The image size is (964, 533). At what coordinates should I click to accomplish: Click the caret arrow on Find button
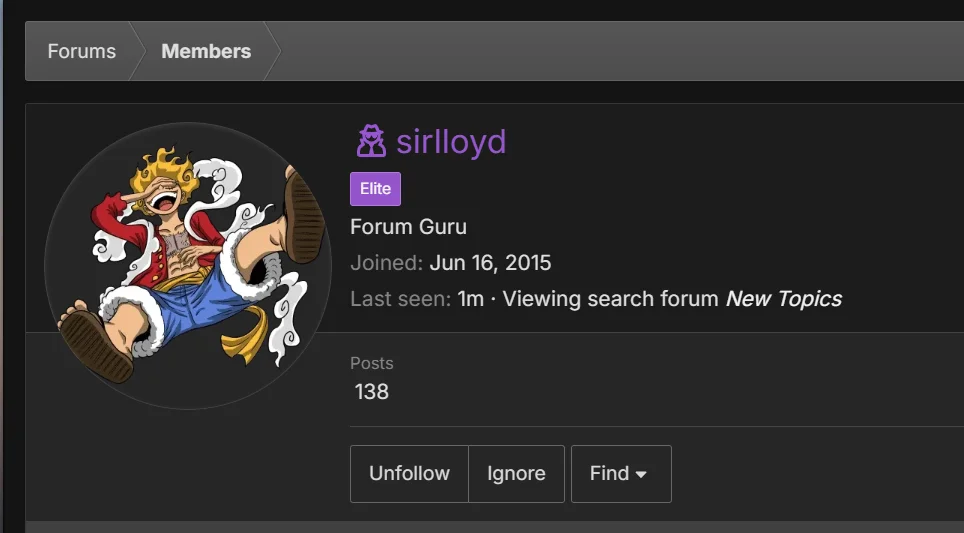pos(641,475)
